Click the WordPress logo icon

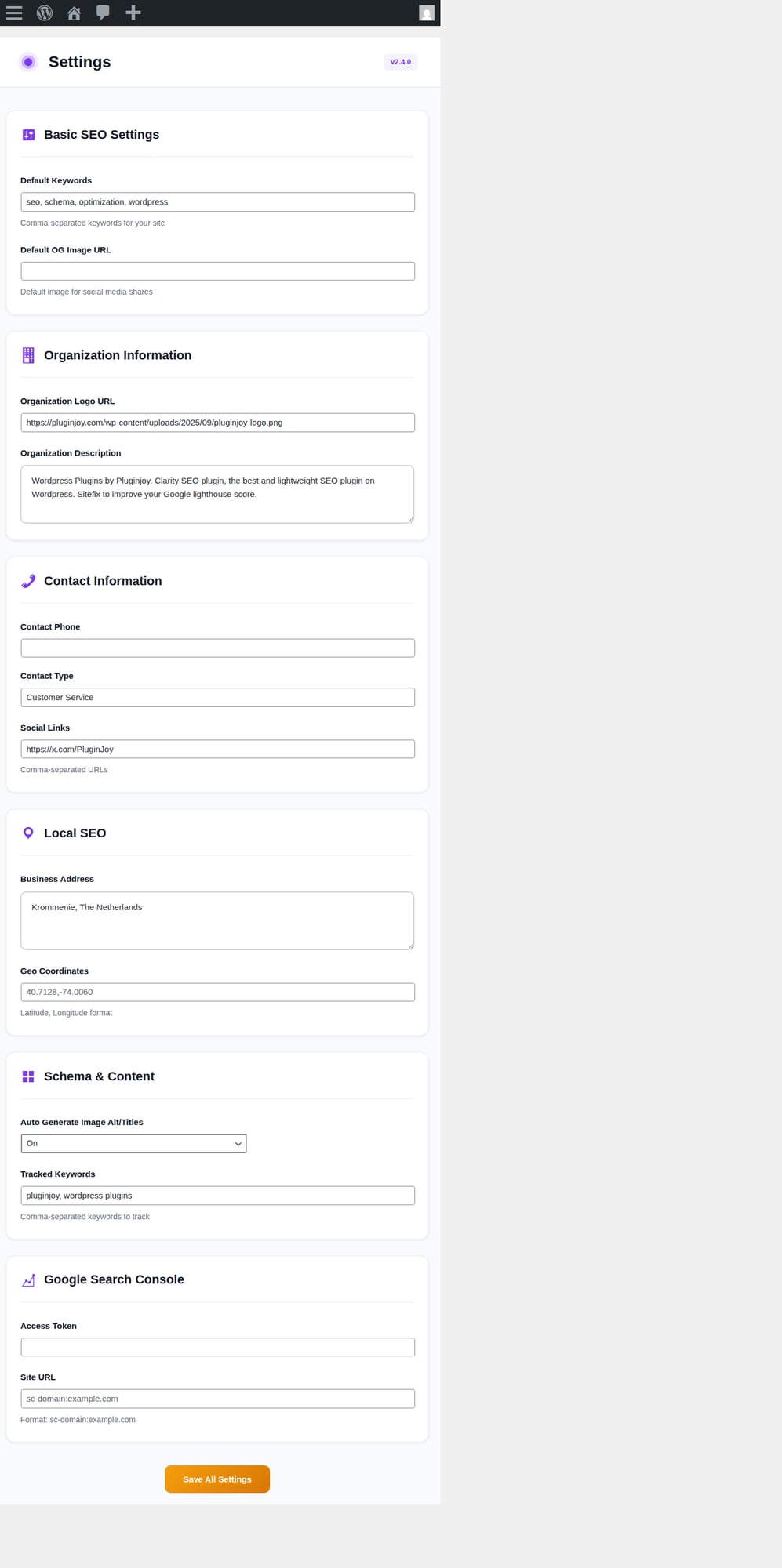click(45, 13)
